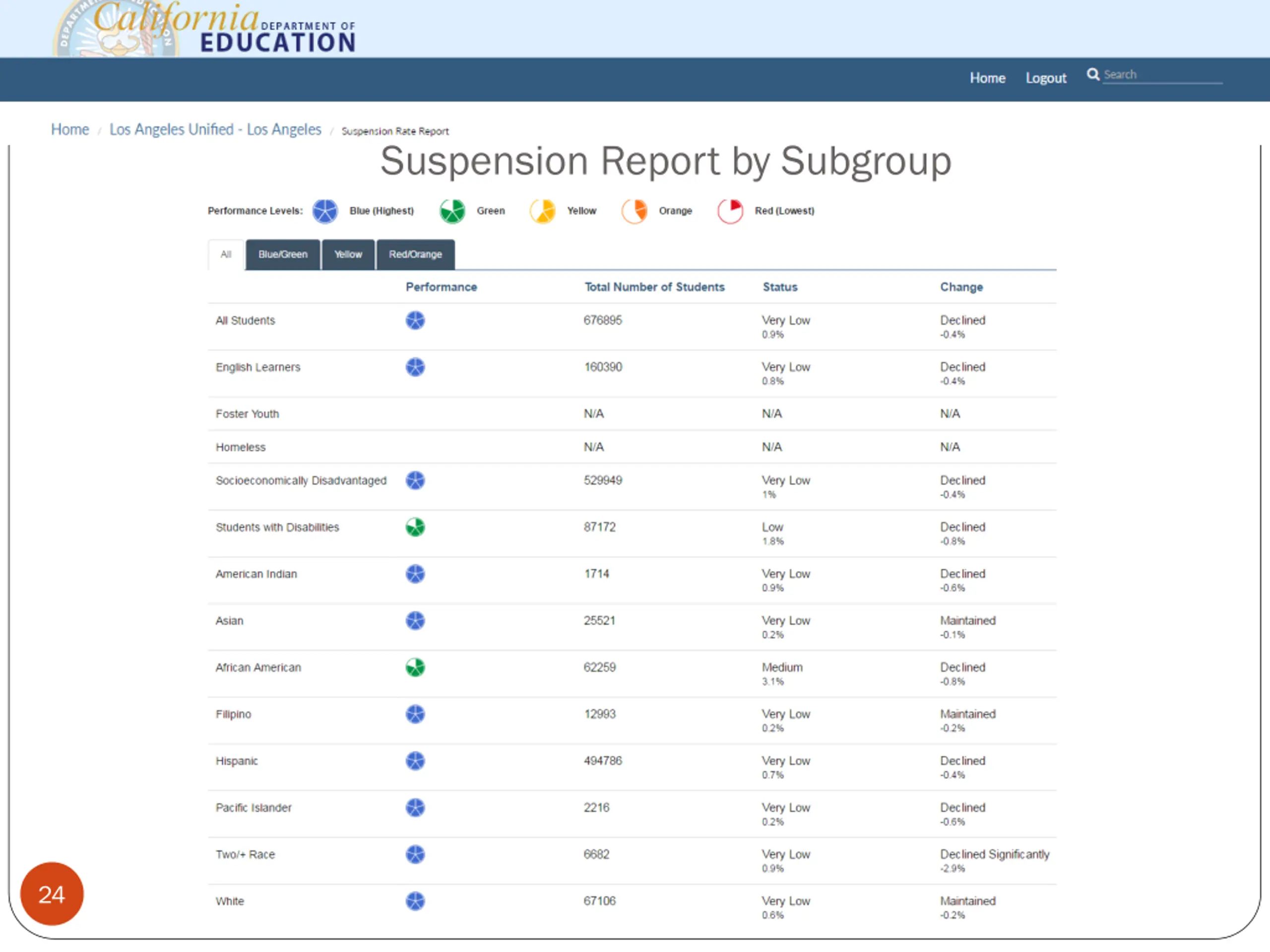Image resolution: width=1270 pixels, height=952 pixels.
Task: Click the Hispanic row performance icon
Action: coord(415,761)
